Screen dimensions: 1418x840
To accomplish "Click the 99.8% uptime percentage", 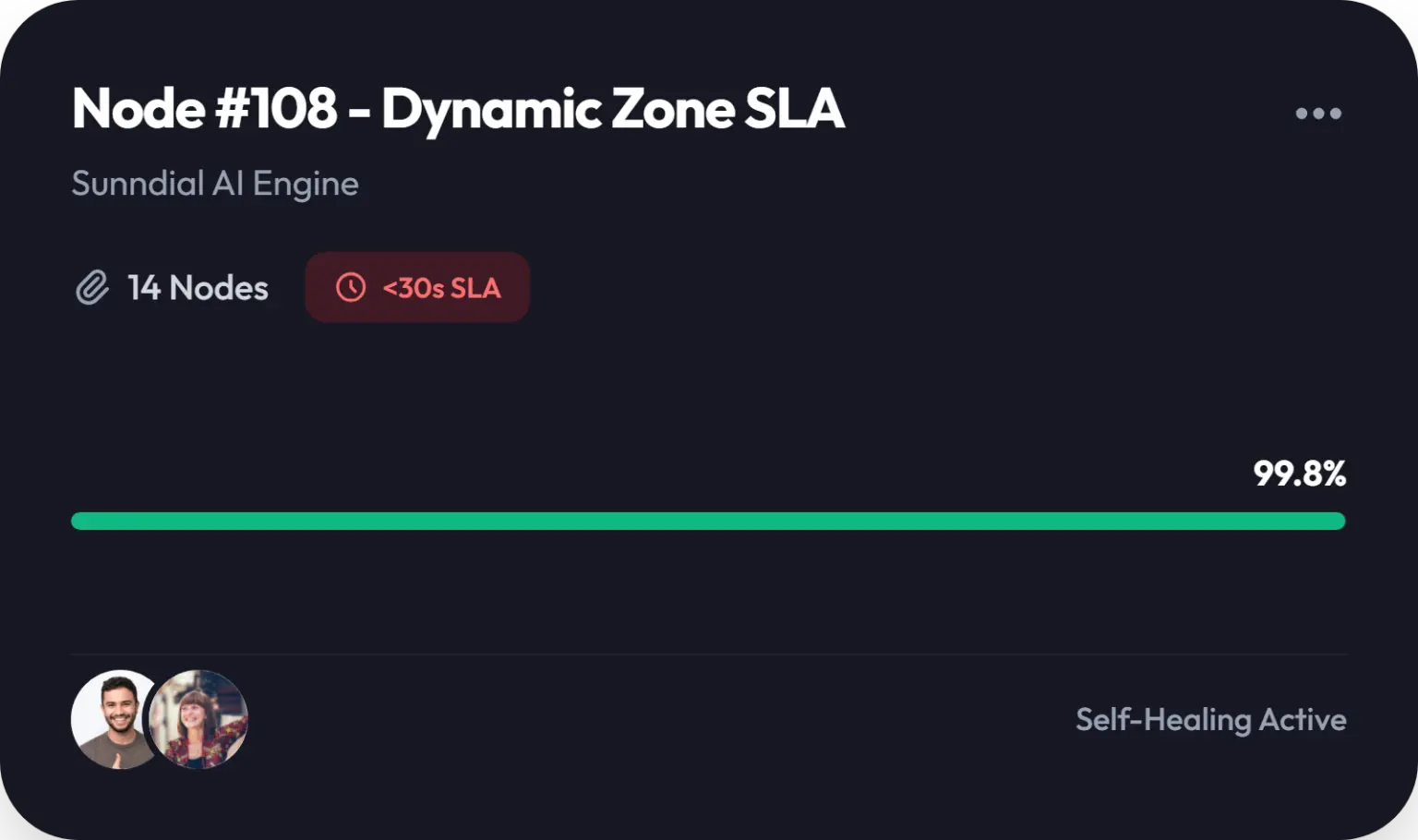I will pyautogui.click(x=1300, y=474).
